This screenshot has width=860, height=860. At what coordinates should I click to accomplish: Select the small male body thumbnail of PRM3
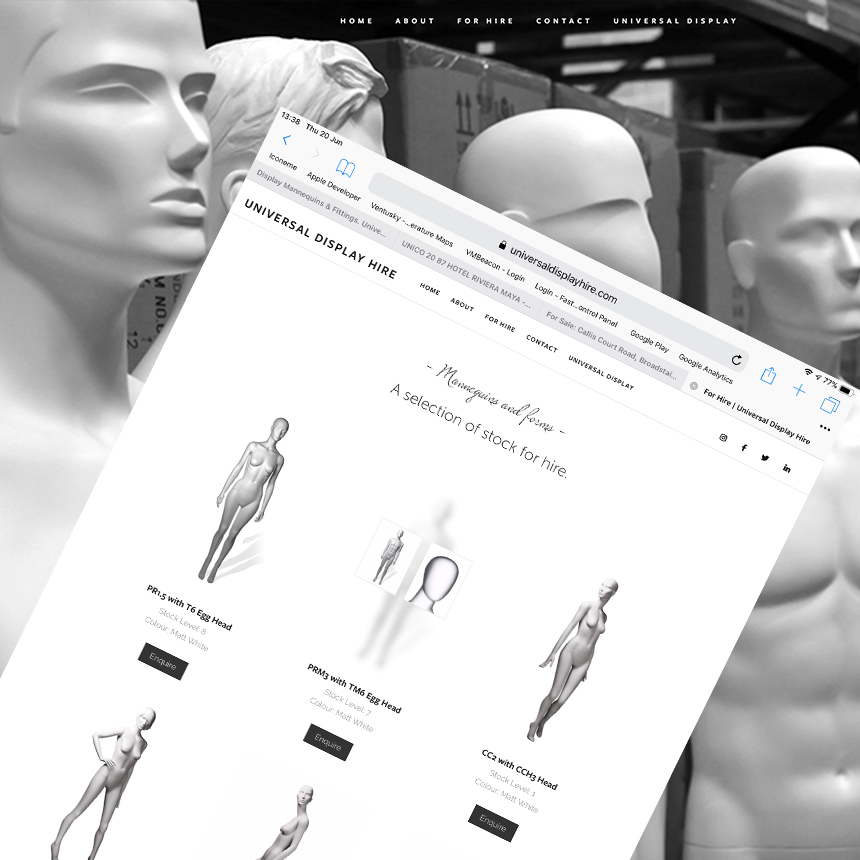click(x=389, y=556)
